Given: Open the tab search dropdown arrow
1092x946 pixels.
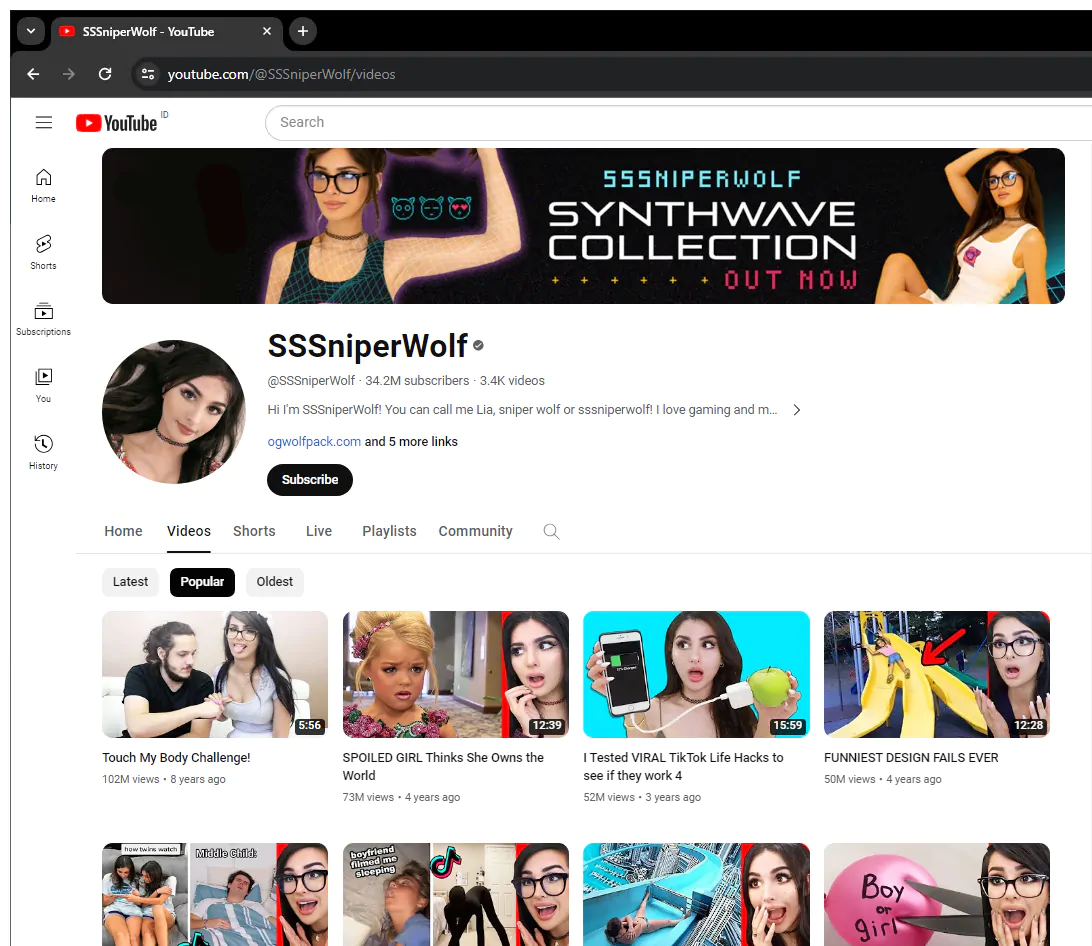Looking at the screenshot, I should tap(31, 31).
